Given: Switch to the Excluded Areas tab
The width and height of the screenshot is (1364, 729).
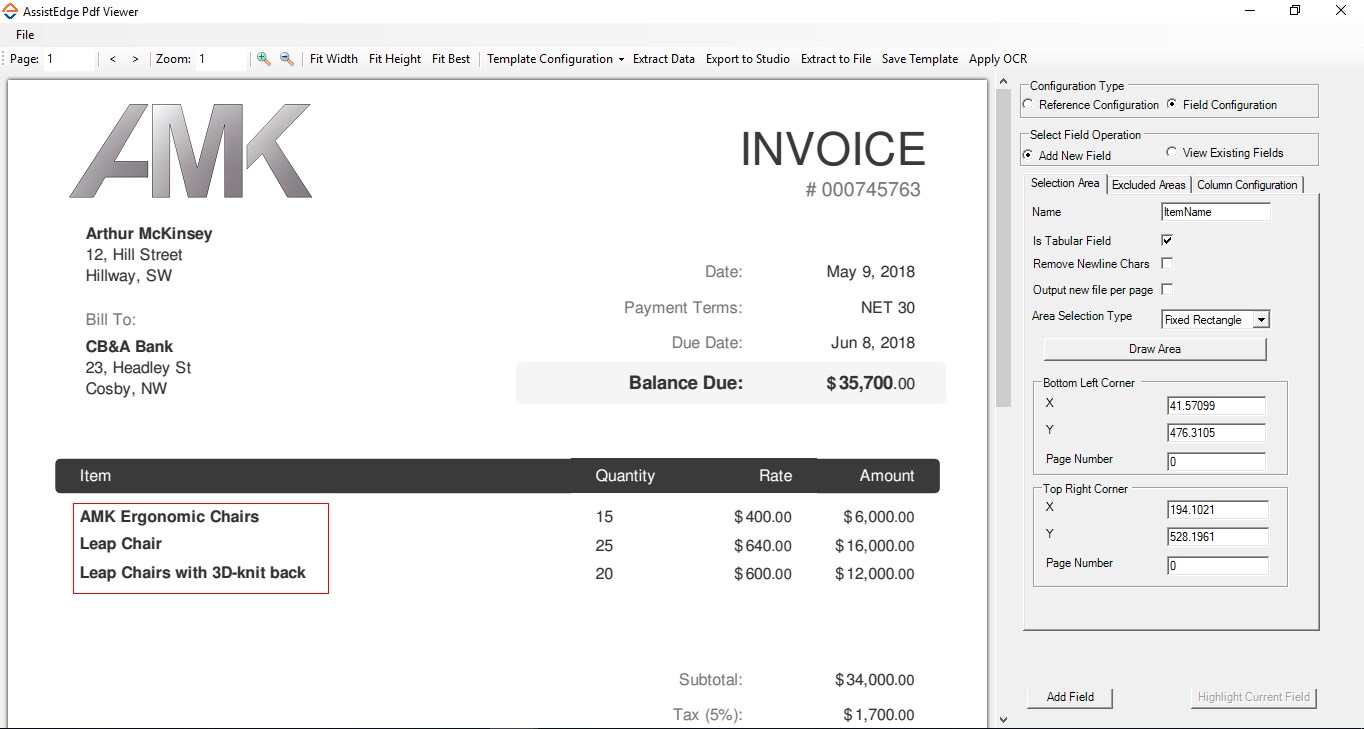Looking at the screenshot, I should [1148, 184].
